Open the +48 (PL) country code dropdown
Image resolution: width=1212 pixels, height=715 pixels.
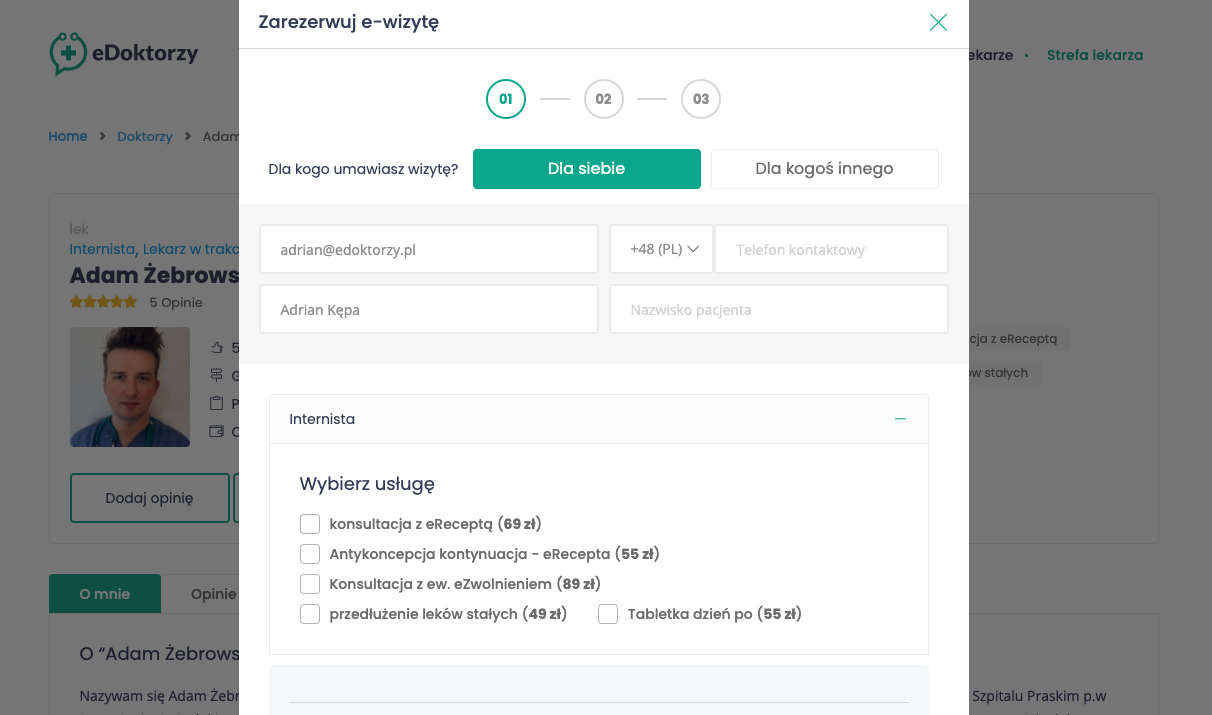(x=662, y=250)
